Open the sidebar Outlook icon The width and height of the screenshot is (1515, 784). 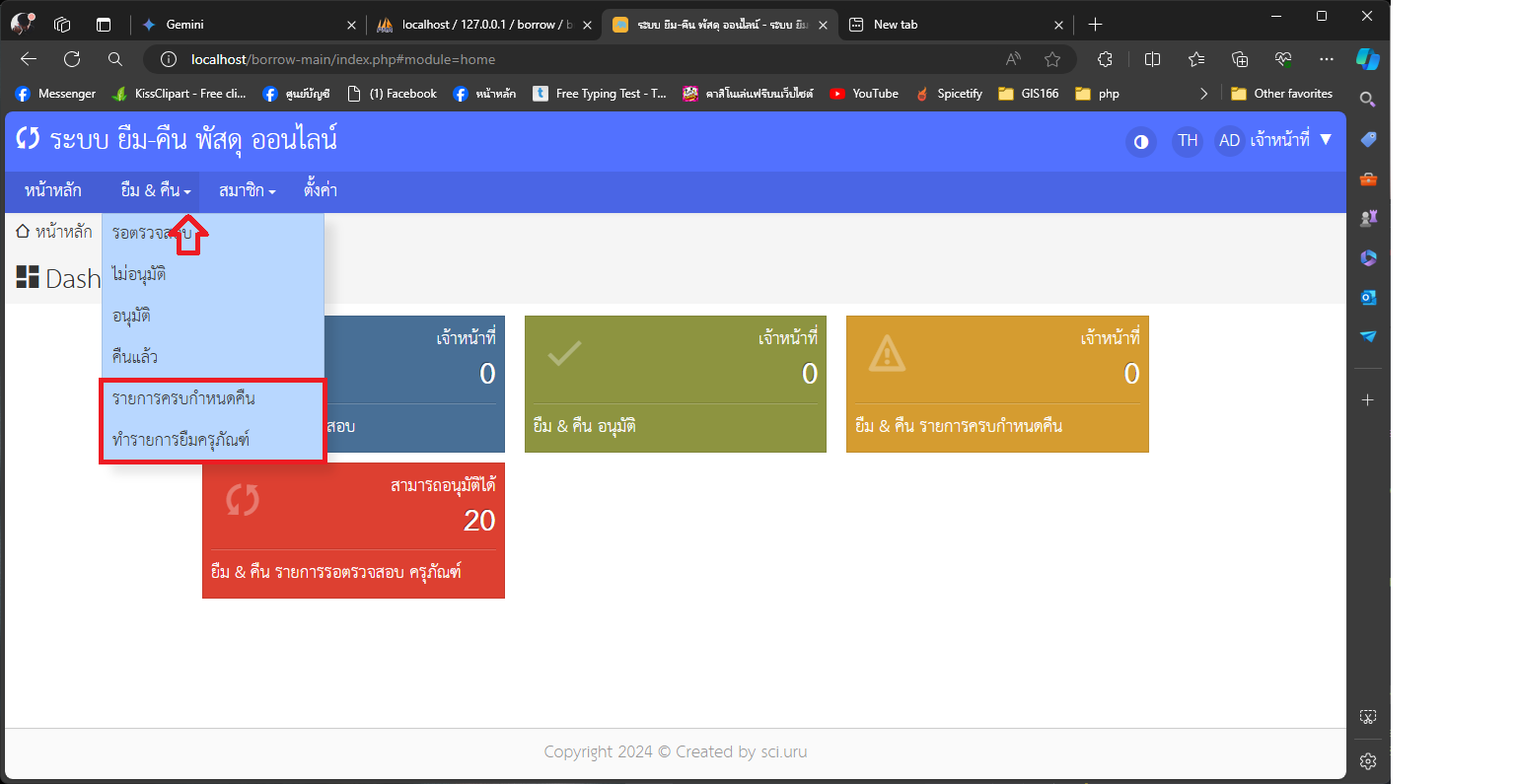(1368, 297)
